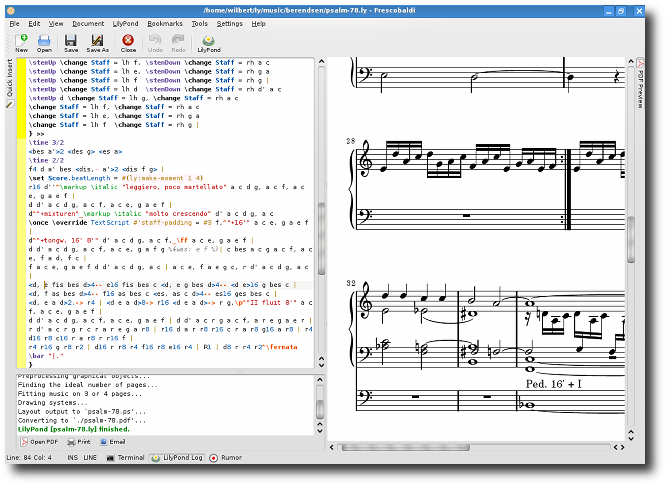Click the Save As toolbar icon
This screenshot has width=666, height=485.
point(97,43)
